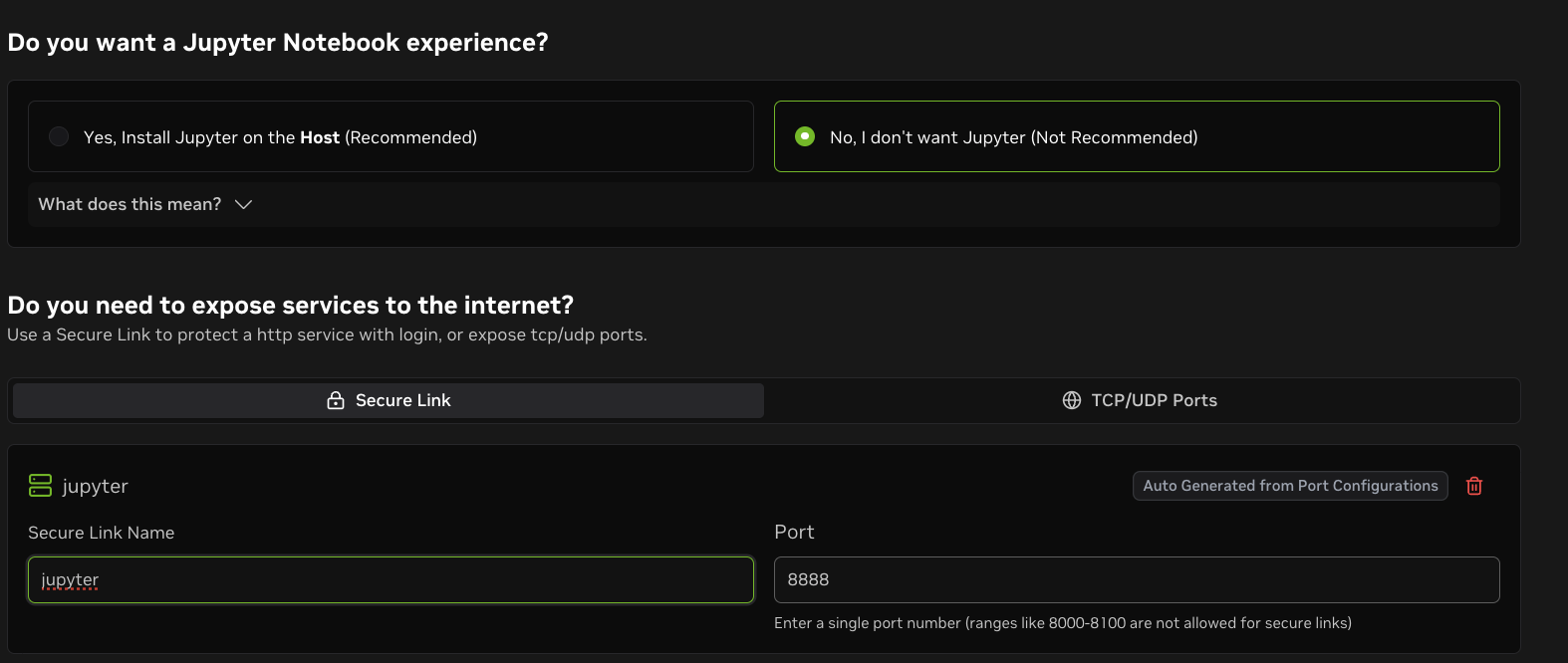
Task: Select No, I don't want Jupyter option
Action: 1137,136
